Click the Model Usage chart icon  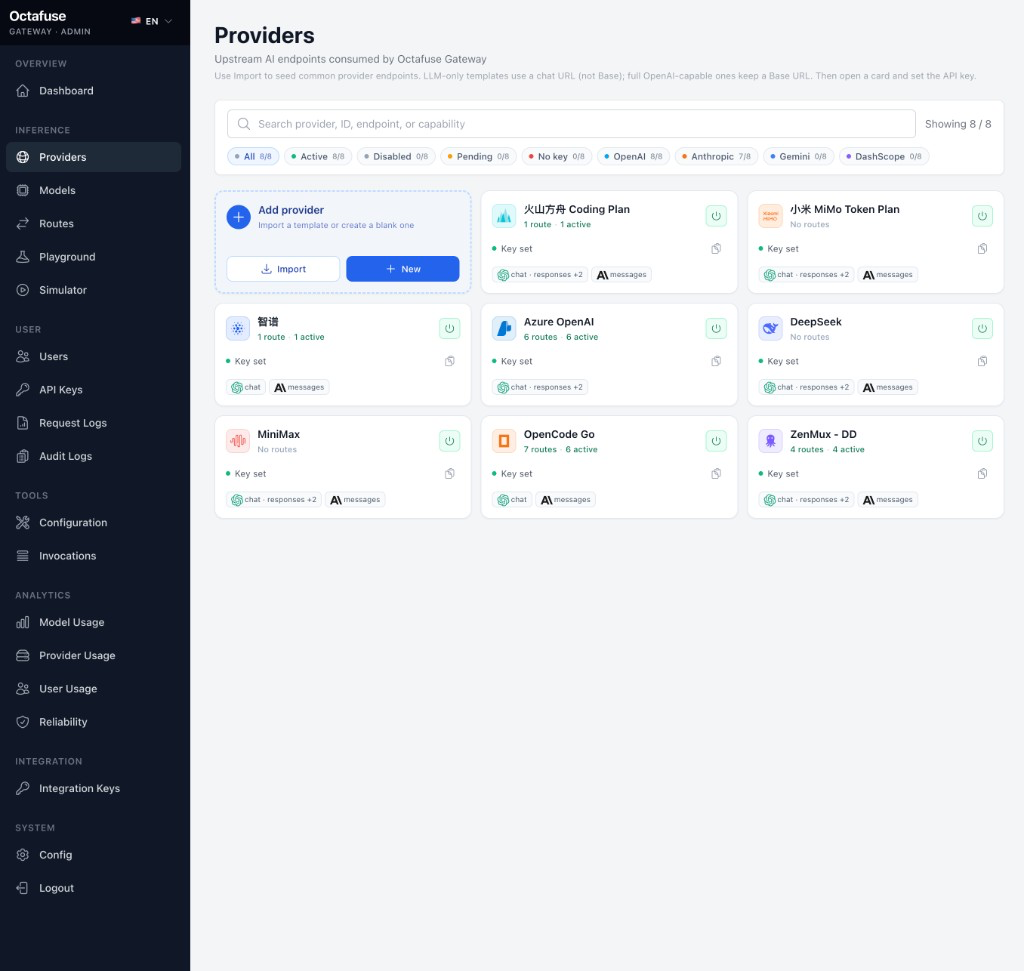[x=23, y=622]
